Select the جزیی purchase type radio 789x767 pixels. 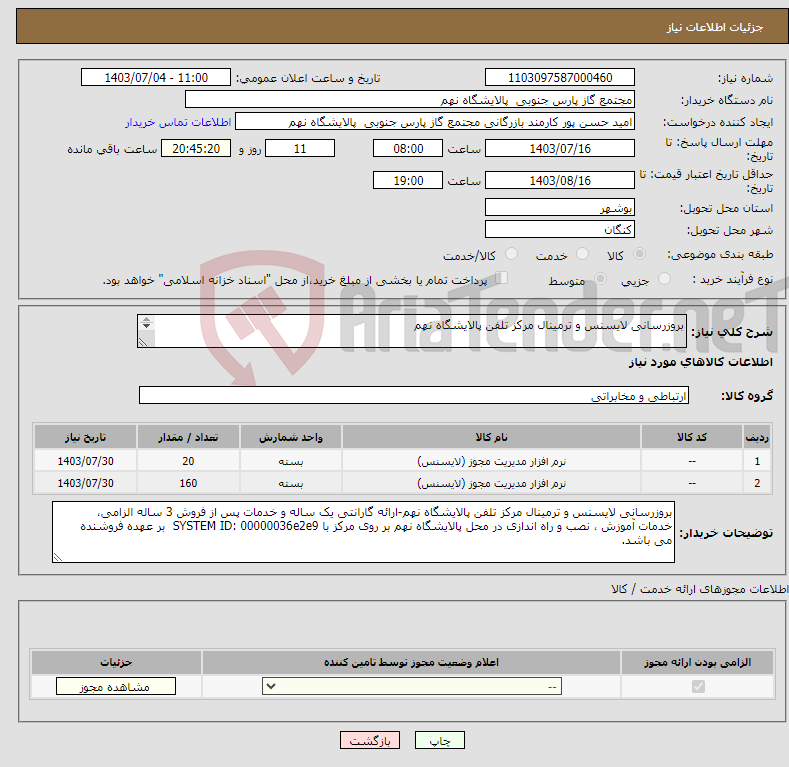(x=664, y=278)
